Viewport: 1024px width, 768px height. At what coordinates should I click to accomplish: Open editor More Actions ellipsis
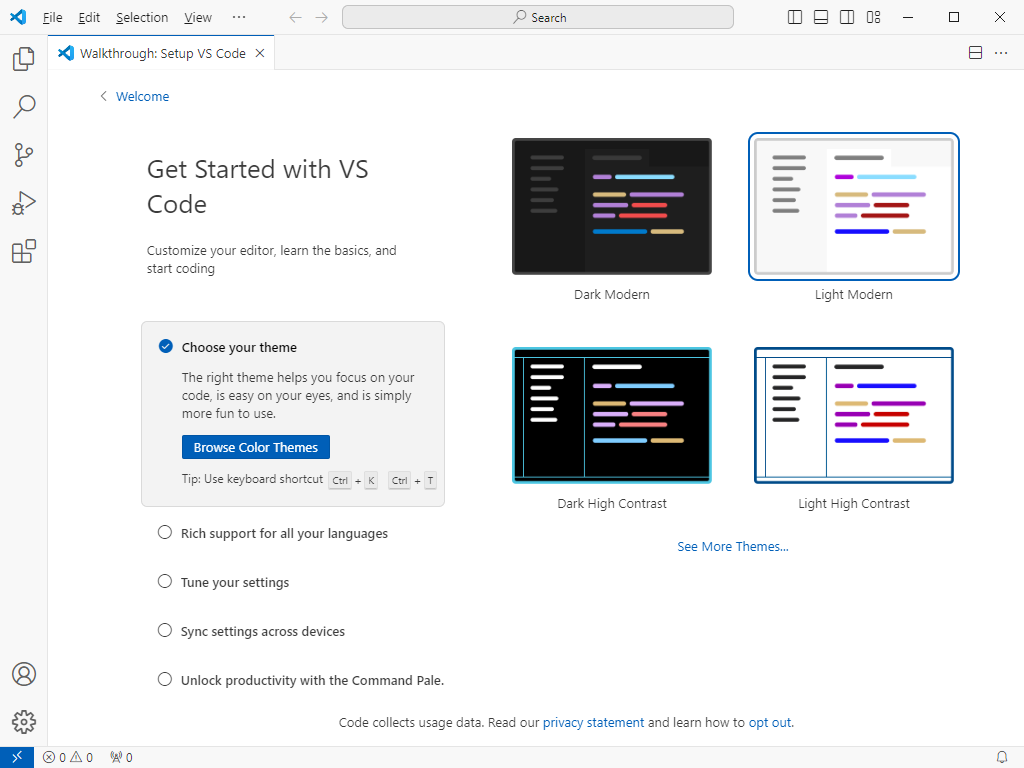(x=1001, y=53)
